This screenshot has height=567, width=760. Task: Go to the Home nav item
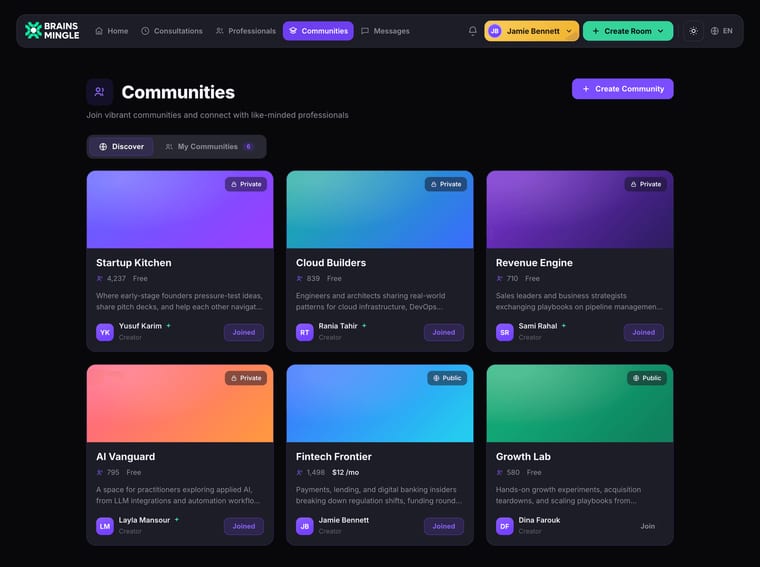[112, 31]
